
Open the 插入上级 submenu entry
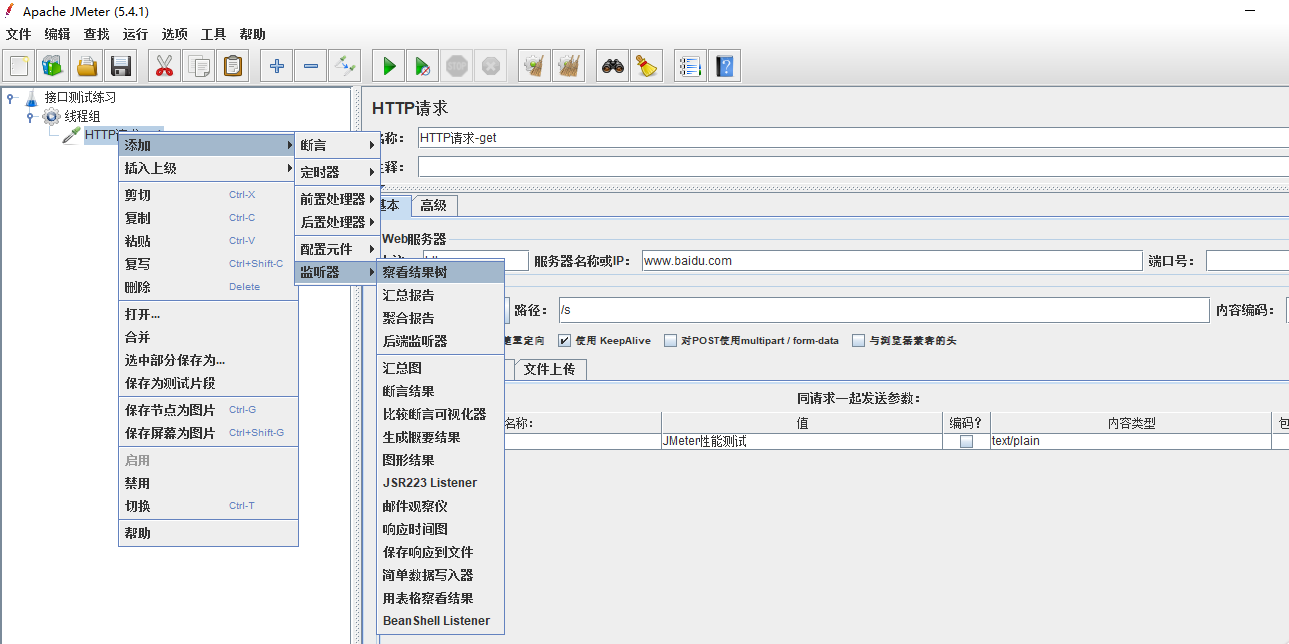pos(208,168)
